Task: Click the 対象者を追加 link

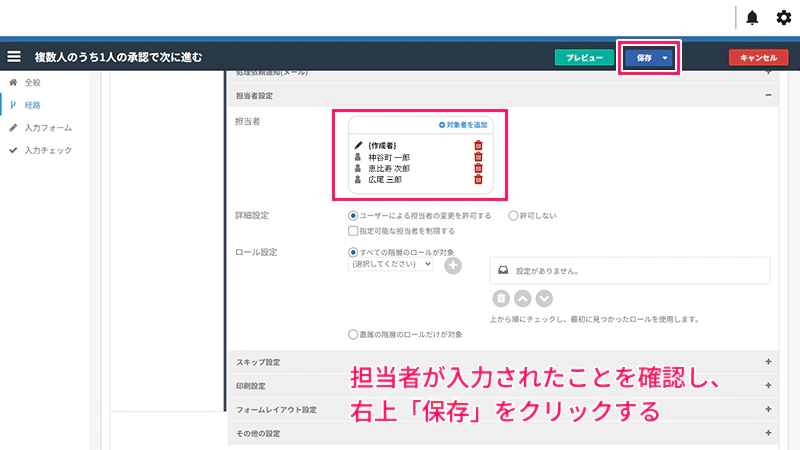Action: click(x=463, y=124)
